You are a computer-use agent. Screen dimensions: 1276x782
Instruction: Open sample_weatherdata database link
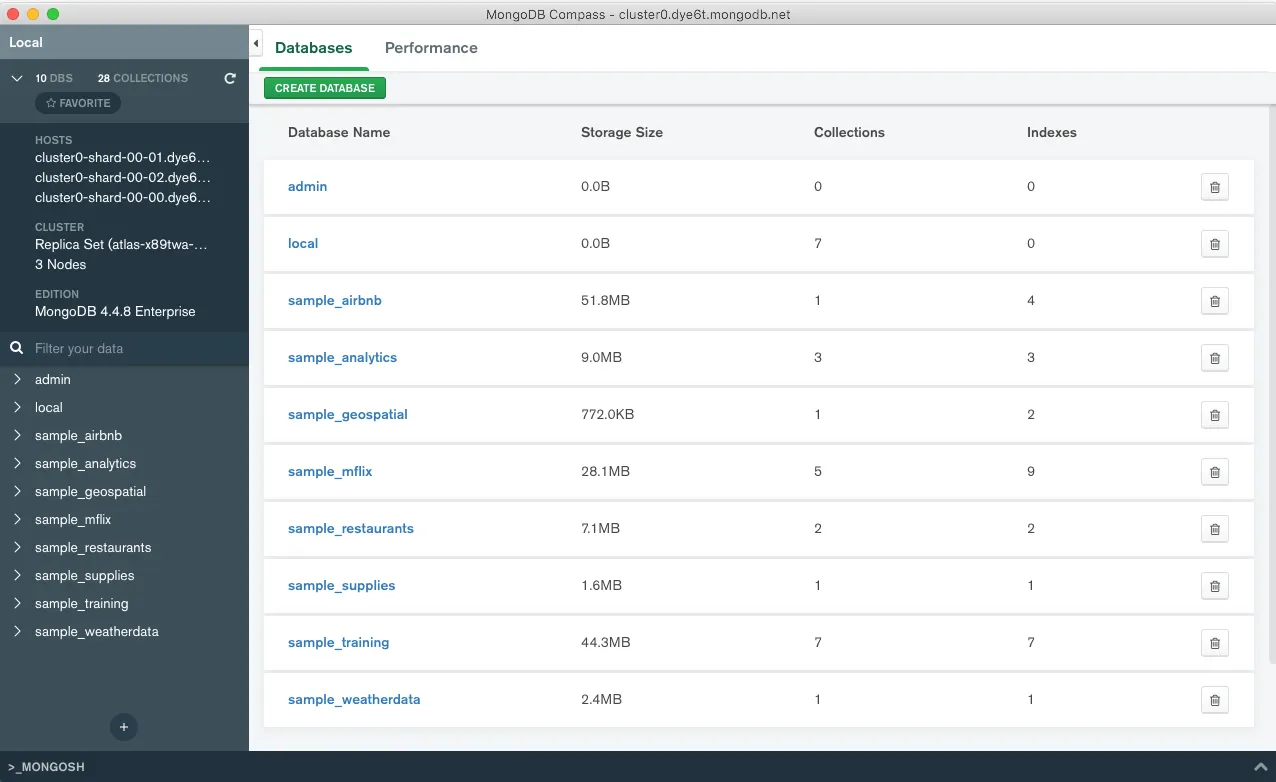point(354,699)
